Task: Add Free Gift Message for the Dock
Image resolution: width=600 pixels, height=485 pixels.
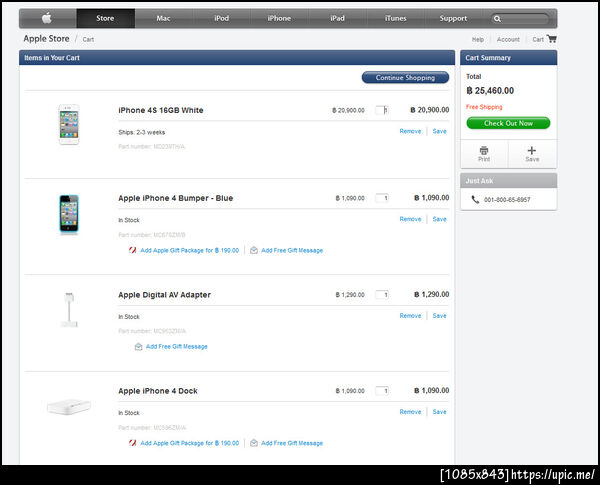Action: tap(292, 443)
